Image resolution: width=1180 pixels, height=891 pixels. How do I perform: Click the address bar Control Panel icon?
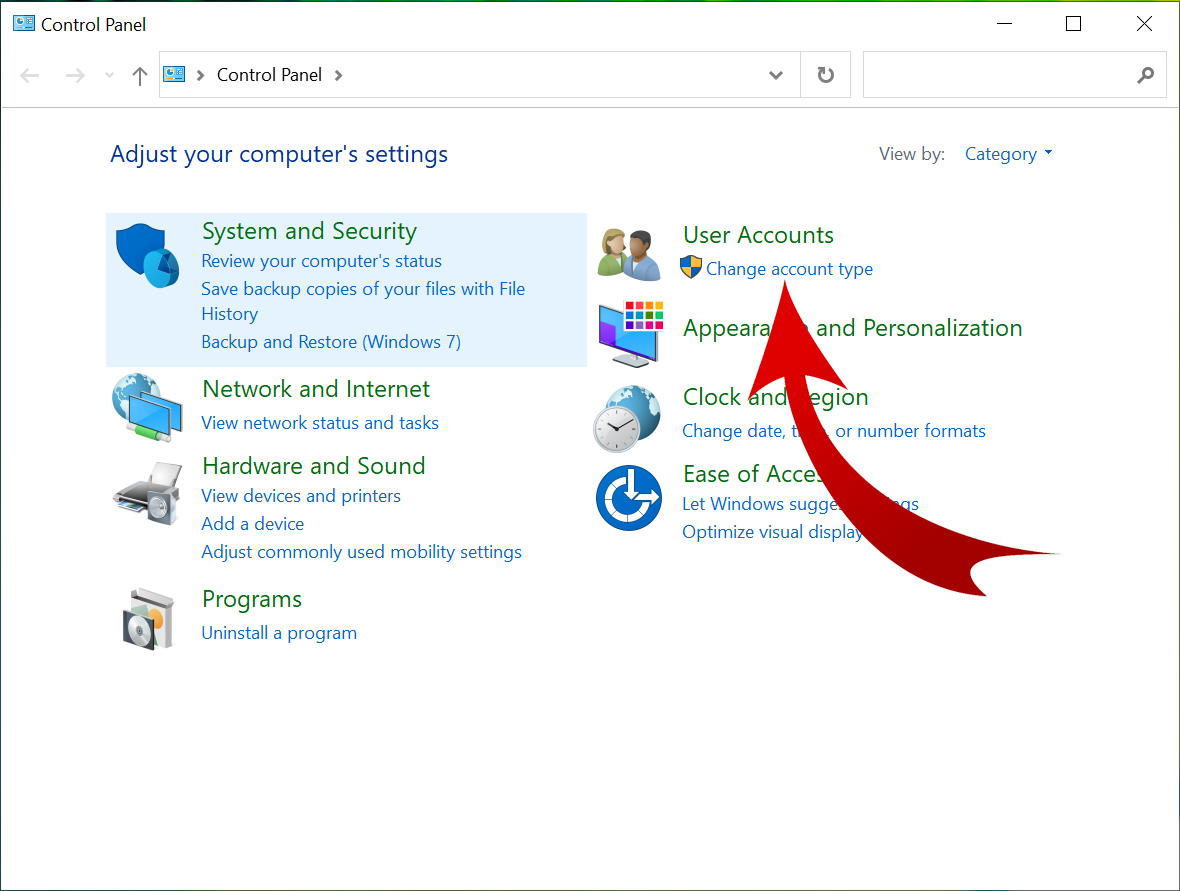(174, 74)
